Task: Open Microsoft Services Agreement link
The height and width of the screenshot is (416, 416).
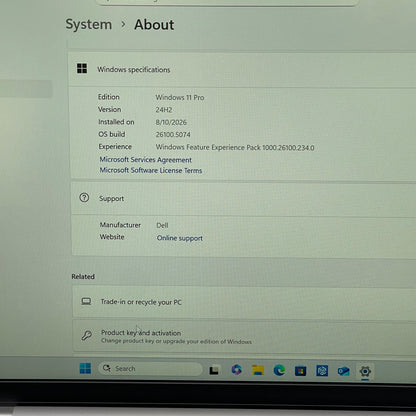Action: [146, 160]
